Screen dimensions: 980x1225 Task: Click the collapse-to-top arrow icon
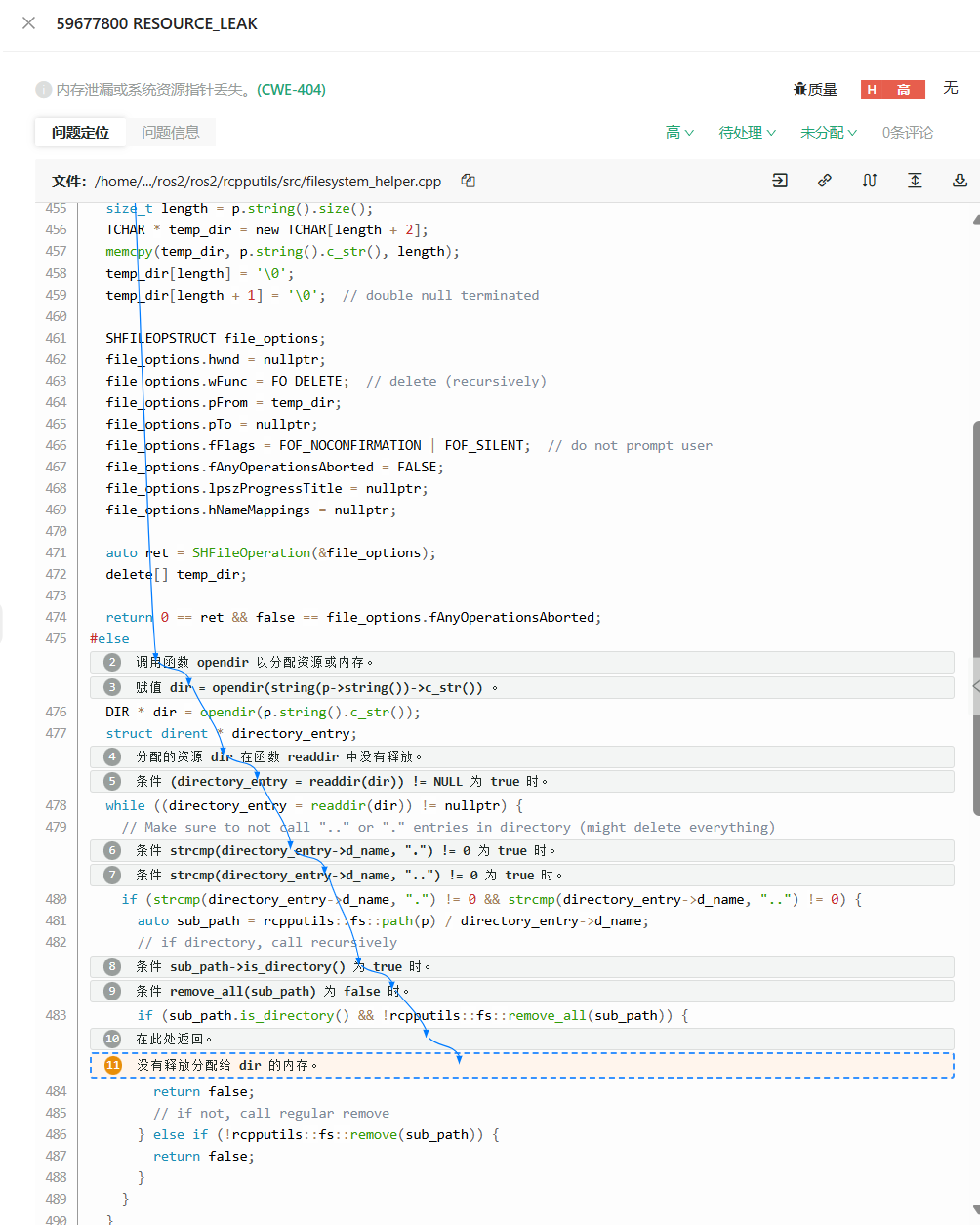point(915,181)
